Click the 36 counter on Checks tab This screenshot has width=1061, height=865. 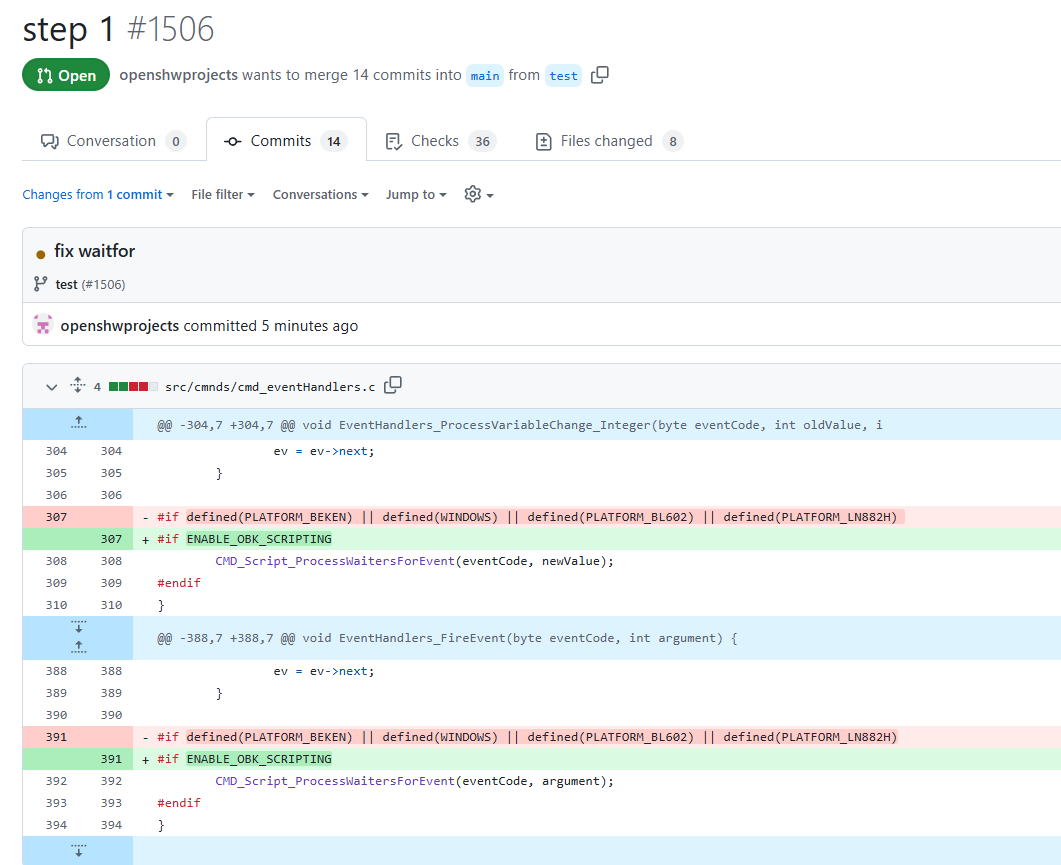click(482, 141)
